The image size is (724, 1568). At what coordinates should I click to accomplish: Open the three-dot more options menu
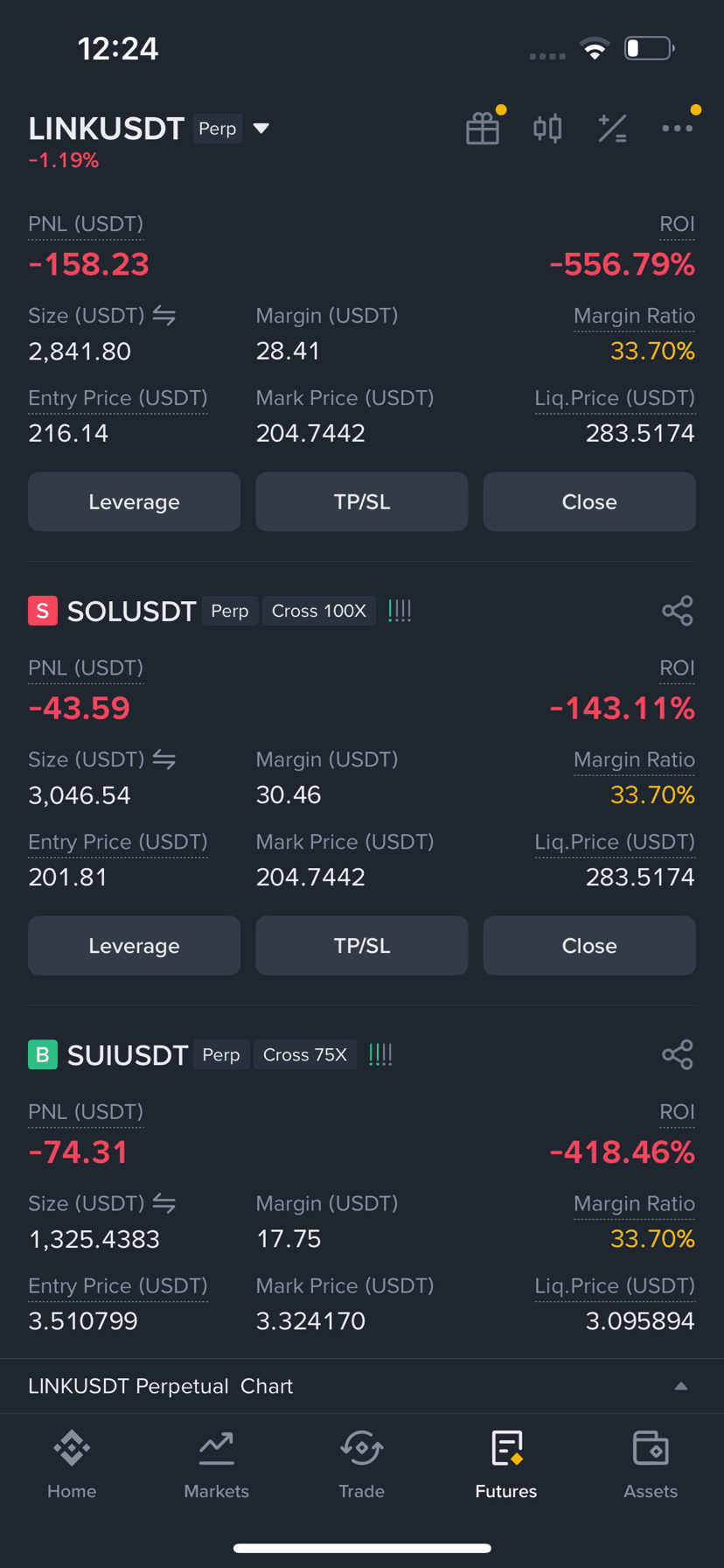pos(678,129)
